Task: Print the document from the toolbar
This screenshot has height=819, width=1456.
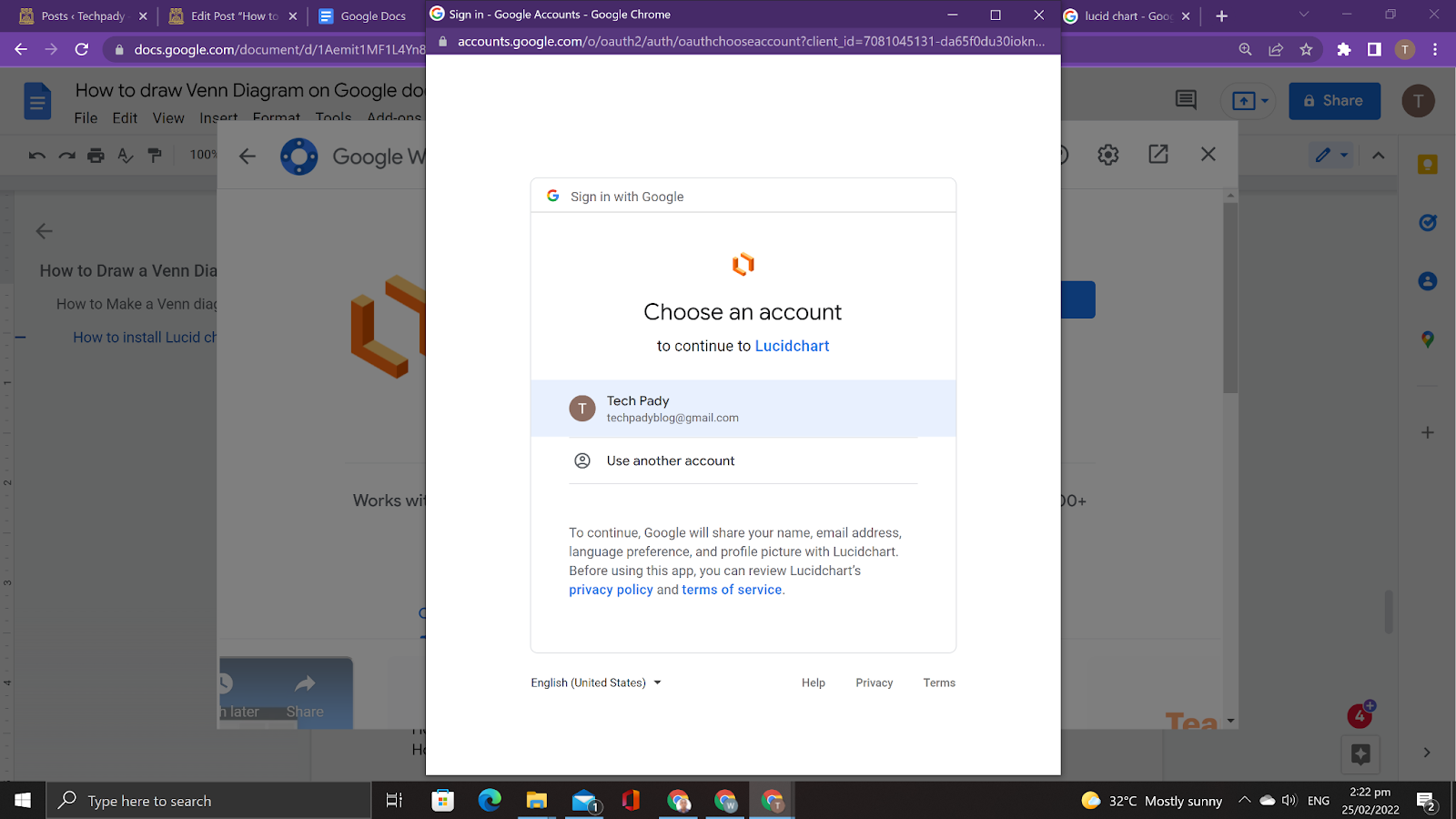Action: [x=96, y=156]
